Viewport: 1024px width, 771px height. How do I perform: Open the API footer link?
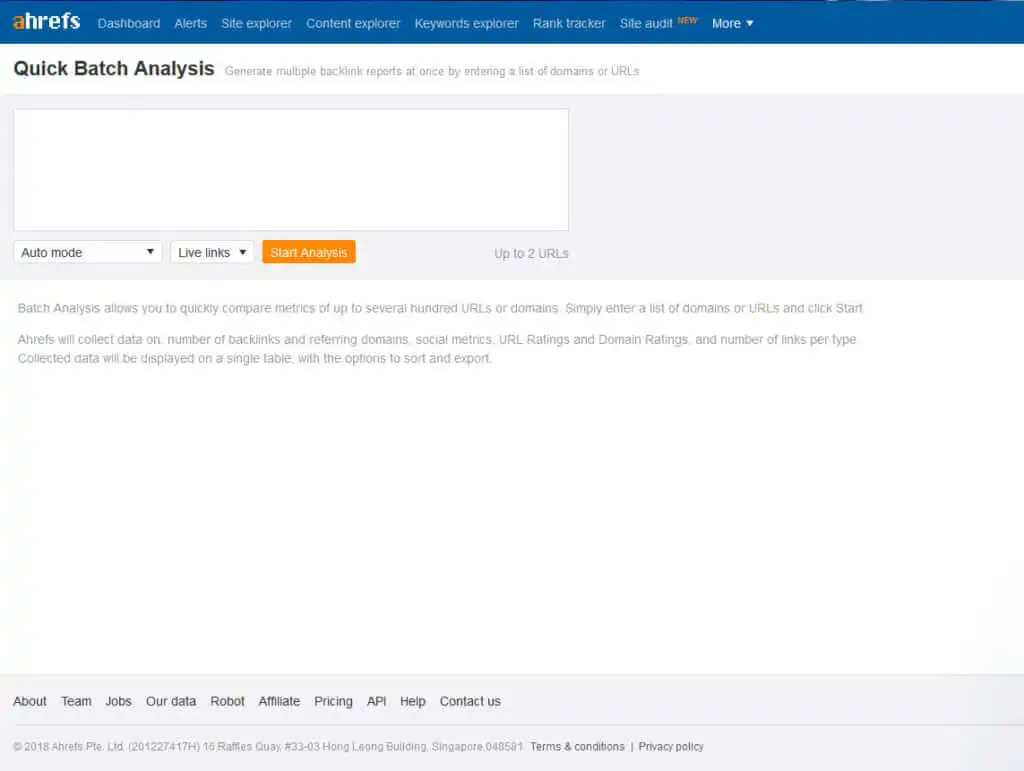[376, 701]
